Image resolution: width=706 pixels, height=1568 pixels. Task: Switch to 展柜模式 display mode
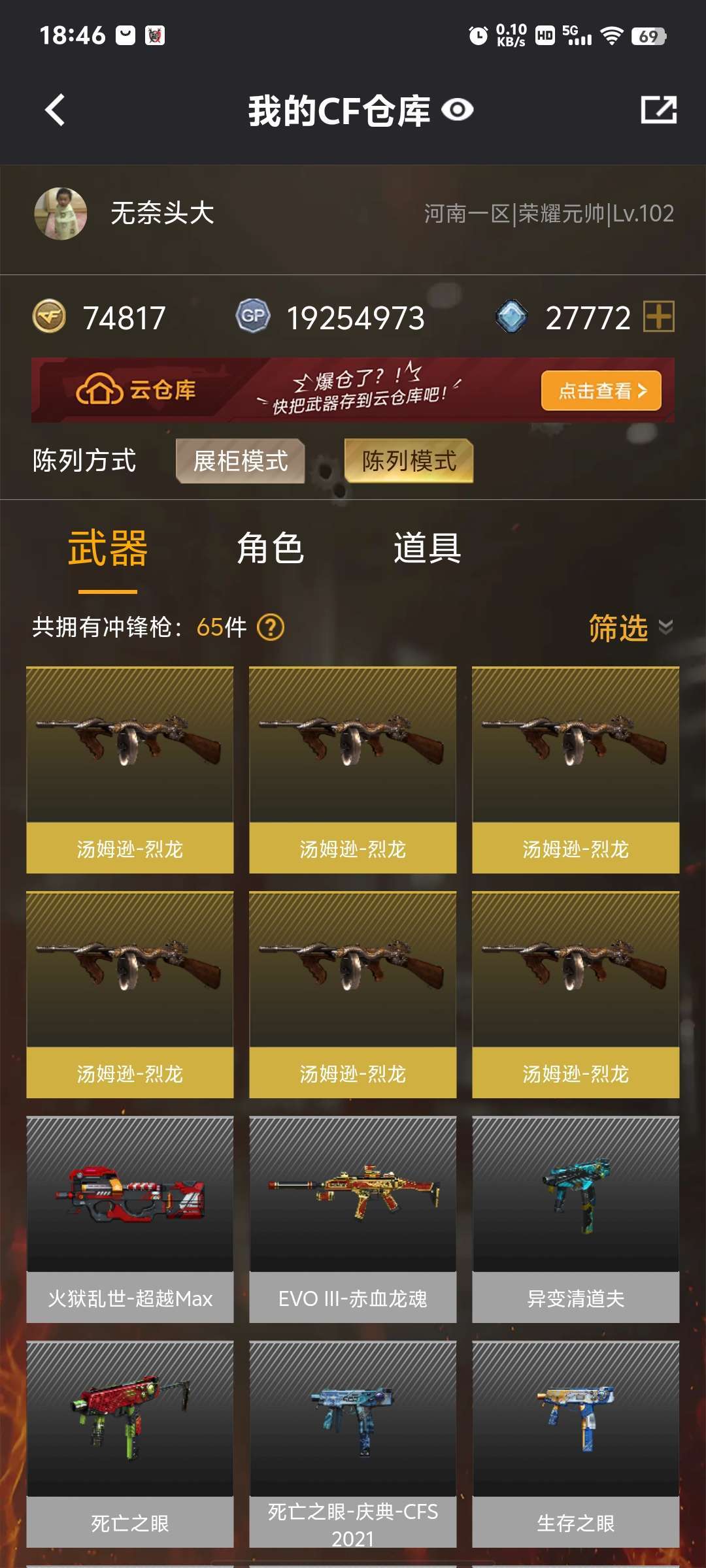tap(241, 461)
